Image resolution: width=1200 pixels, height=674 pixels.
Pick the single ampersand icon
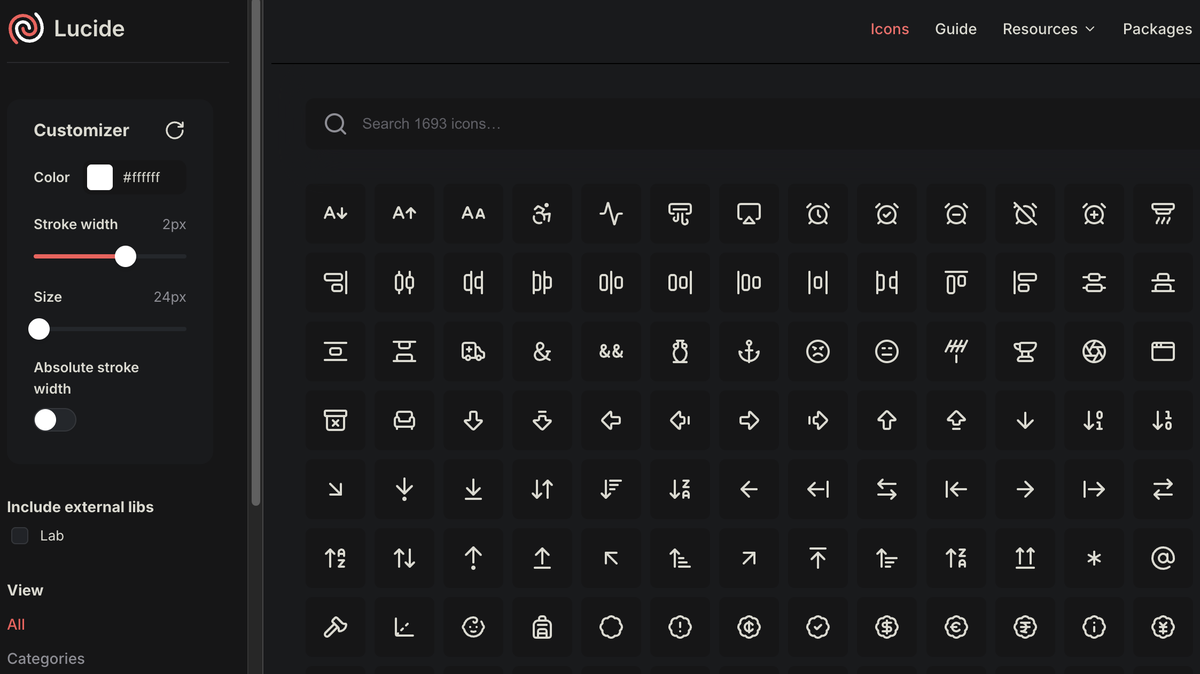[542, 351]
